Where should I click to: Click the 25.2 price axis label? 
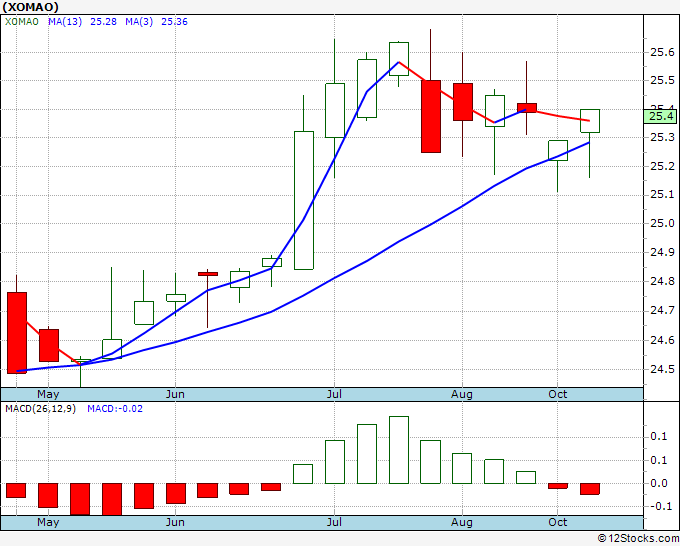click(662, 167)
